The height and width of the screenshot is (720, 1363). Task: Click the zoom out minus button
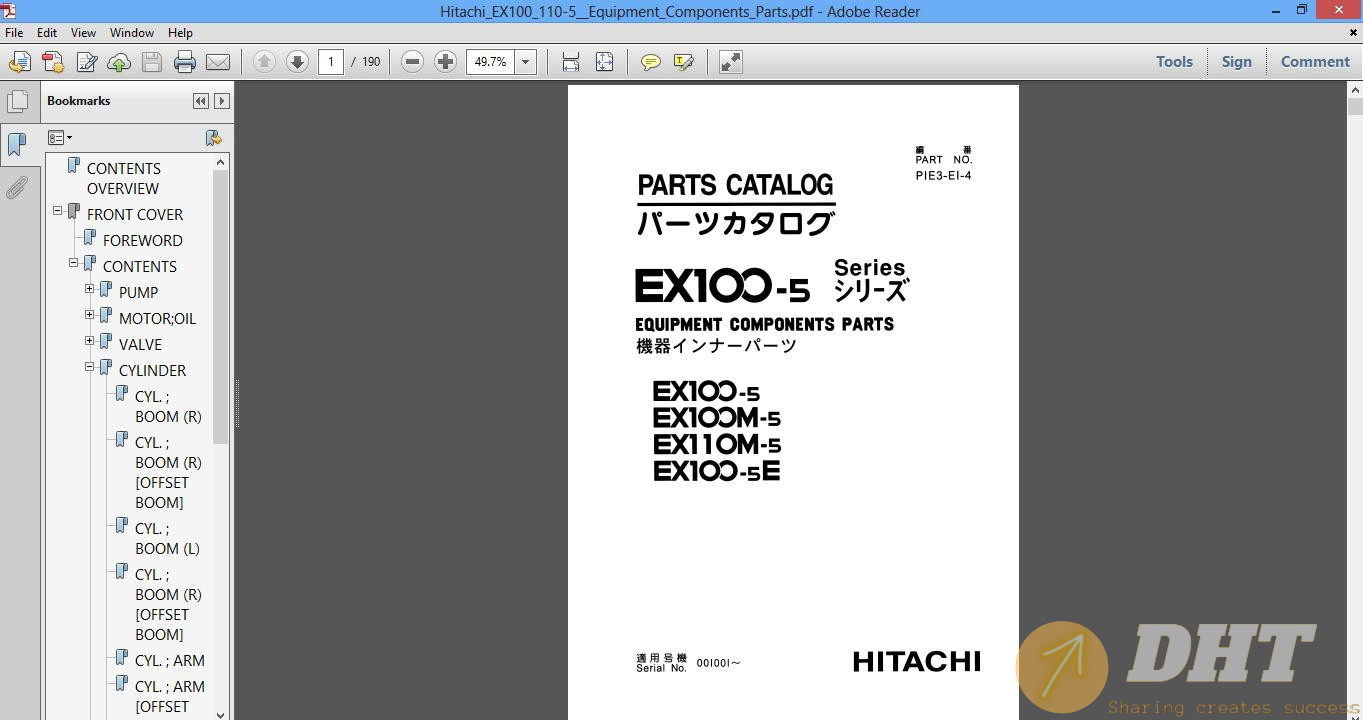click(412, 62)
